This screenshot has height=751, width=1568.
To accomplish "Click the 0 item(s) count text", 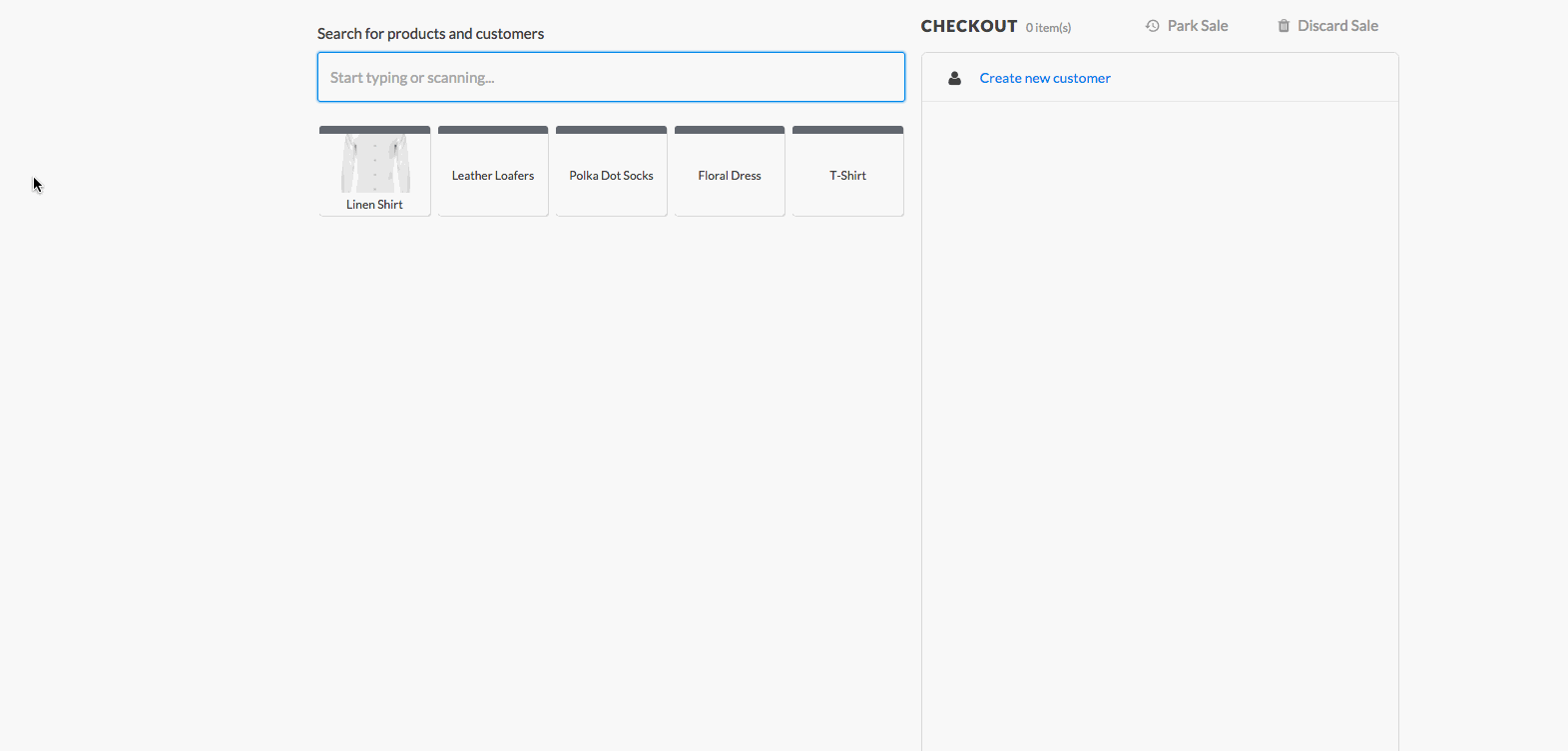I will [x=1048, y=28].
